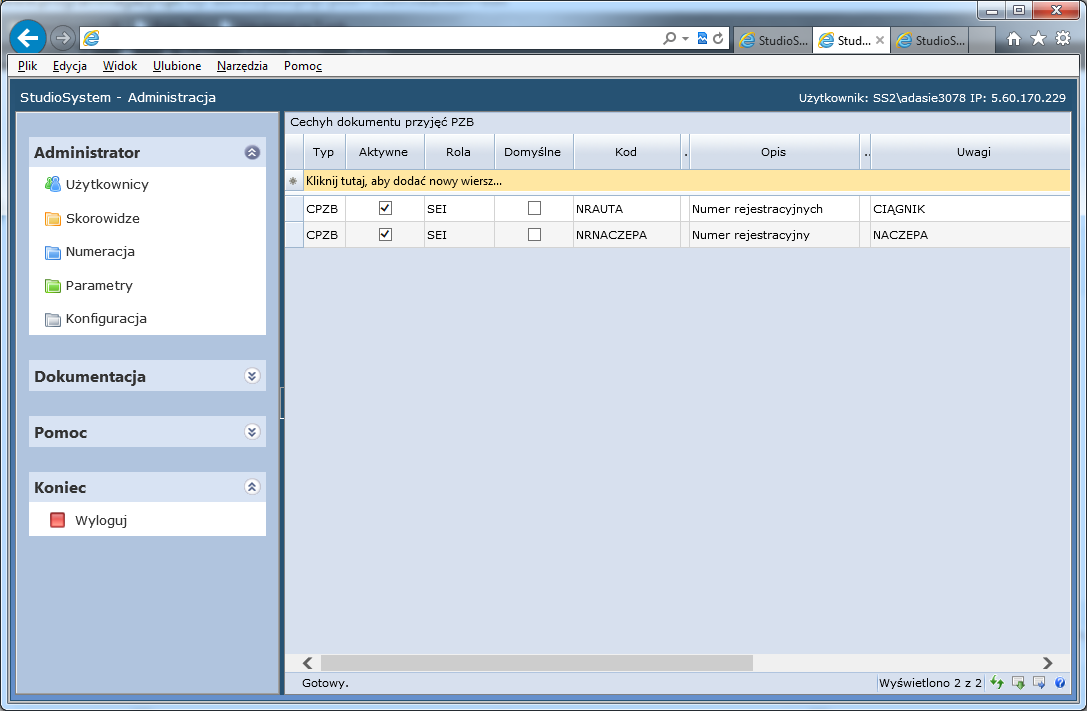This screenshot has width=1087, height=711.
Task: Go back with the browser back arrow
Action: pos(28,37)
